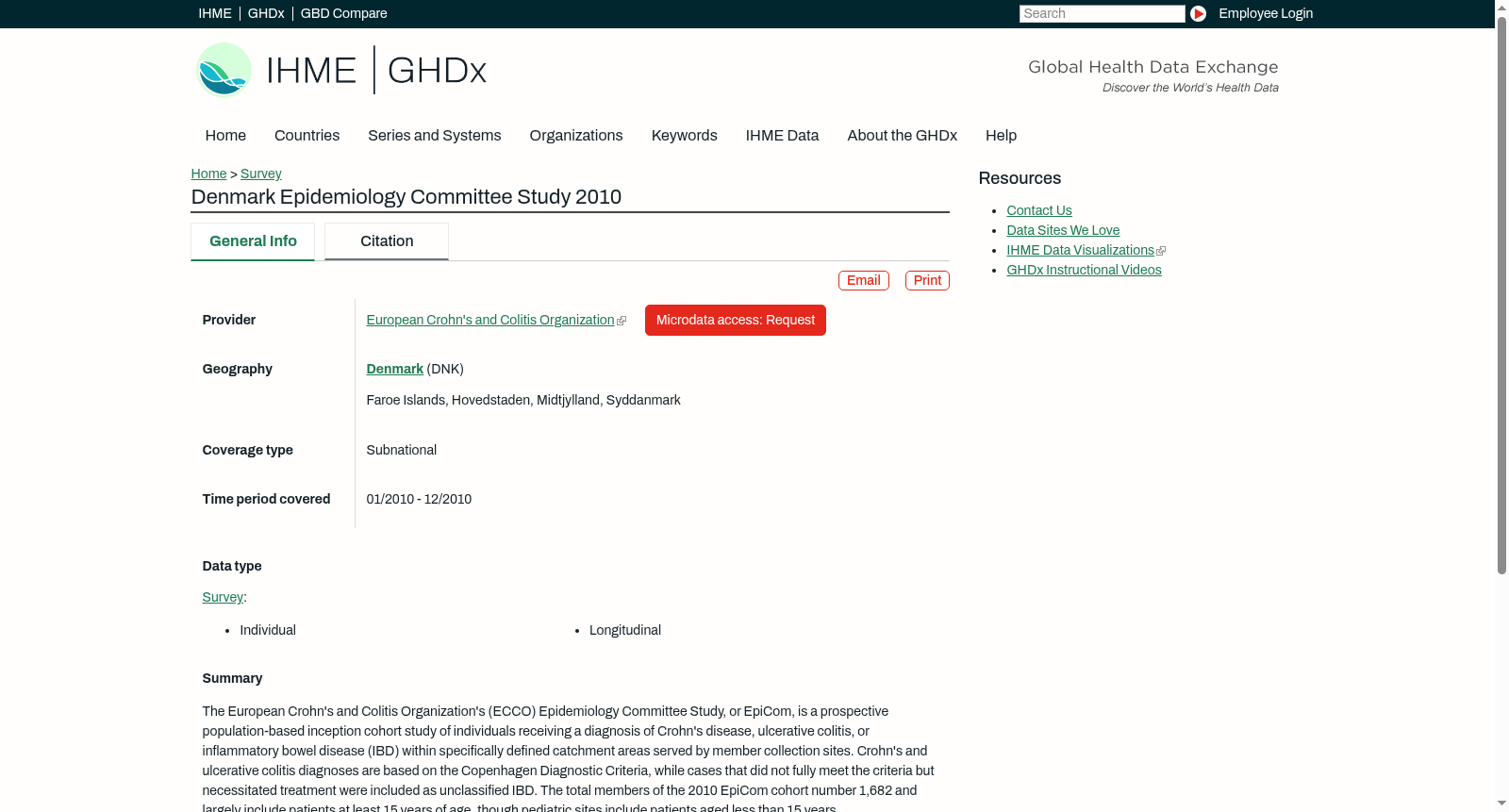The height and width of the screenshot is (812, 1509).
Task: Click the '01/2010 - 12/2010' time period value
Action: click(419, 499)
